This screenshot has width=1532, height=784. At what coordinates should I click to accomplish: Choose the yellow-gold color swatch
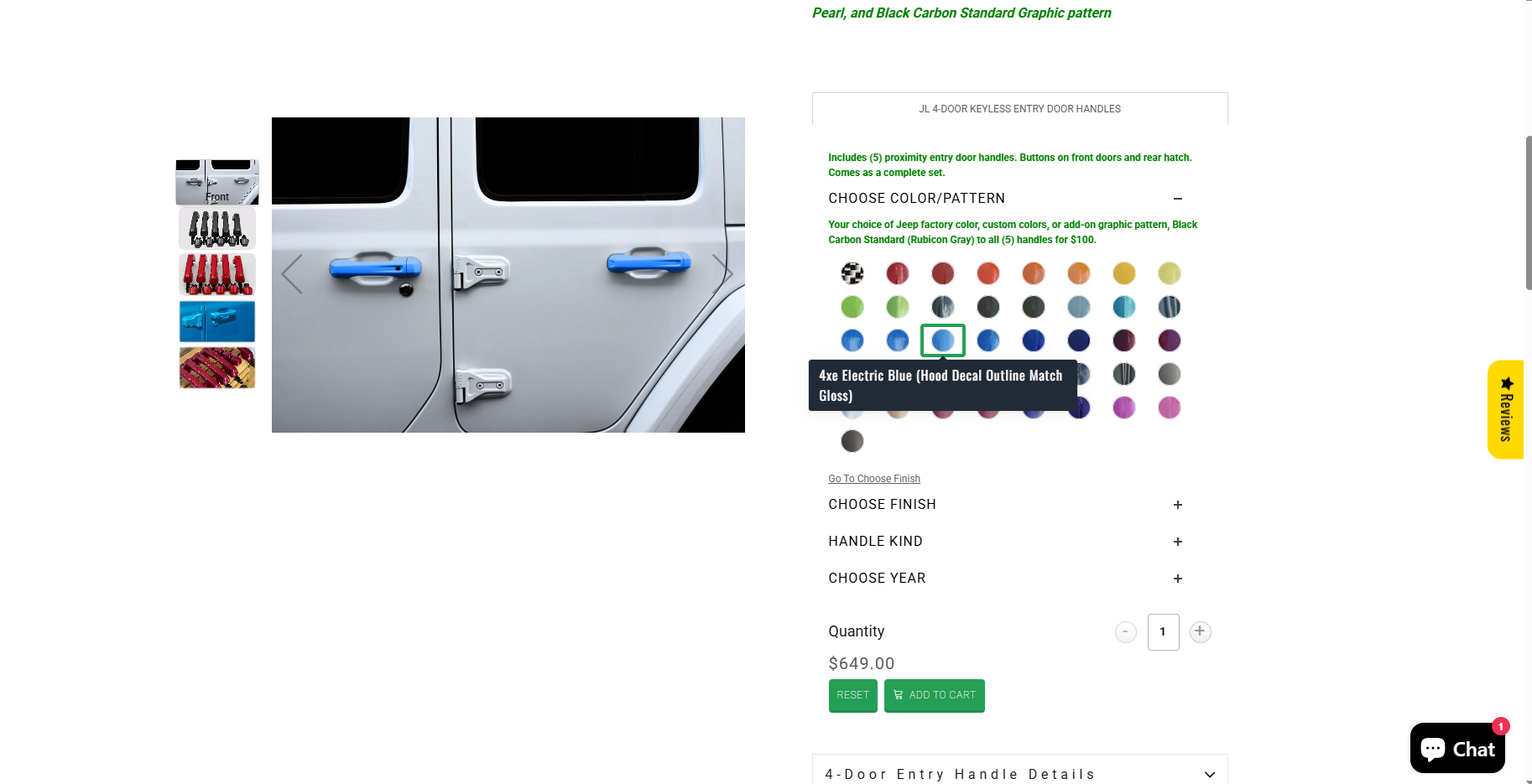pyautogui.click(x=1124, y=273)
